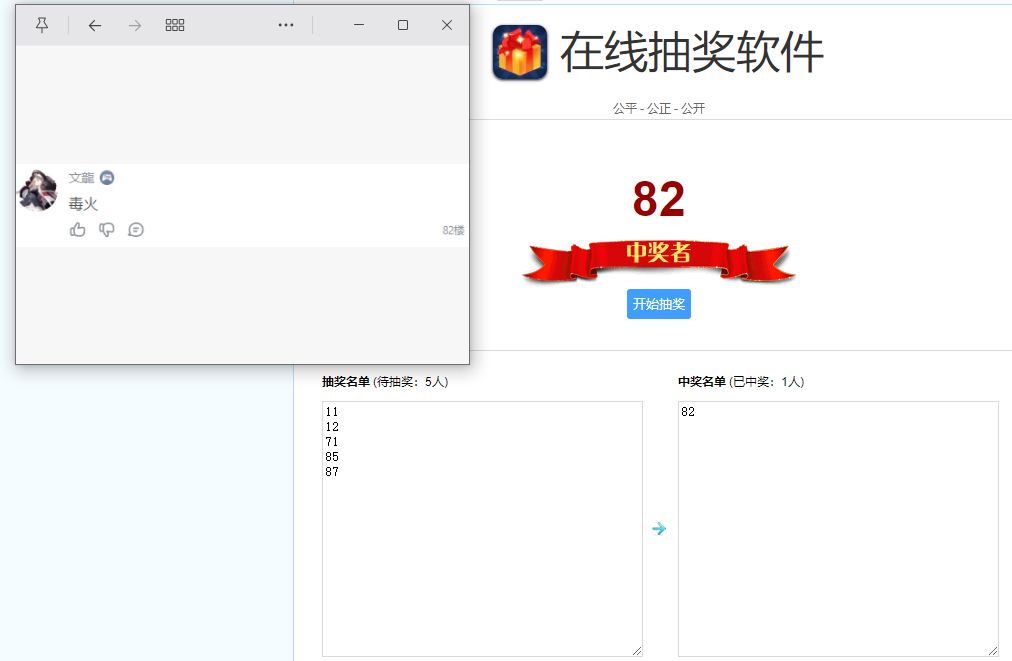Grab the resize handle of the 中奖名单 textarea
Viewport: 1012px width, 661px height.
click(993, 651)
